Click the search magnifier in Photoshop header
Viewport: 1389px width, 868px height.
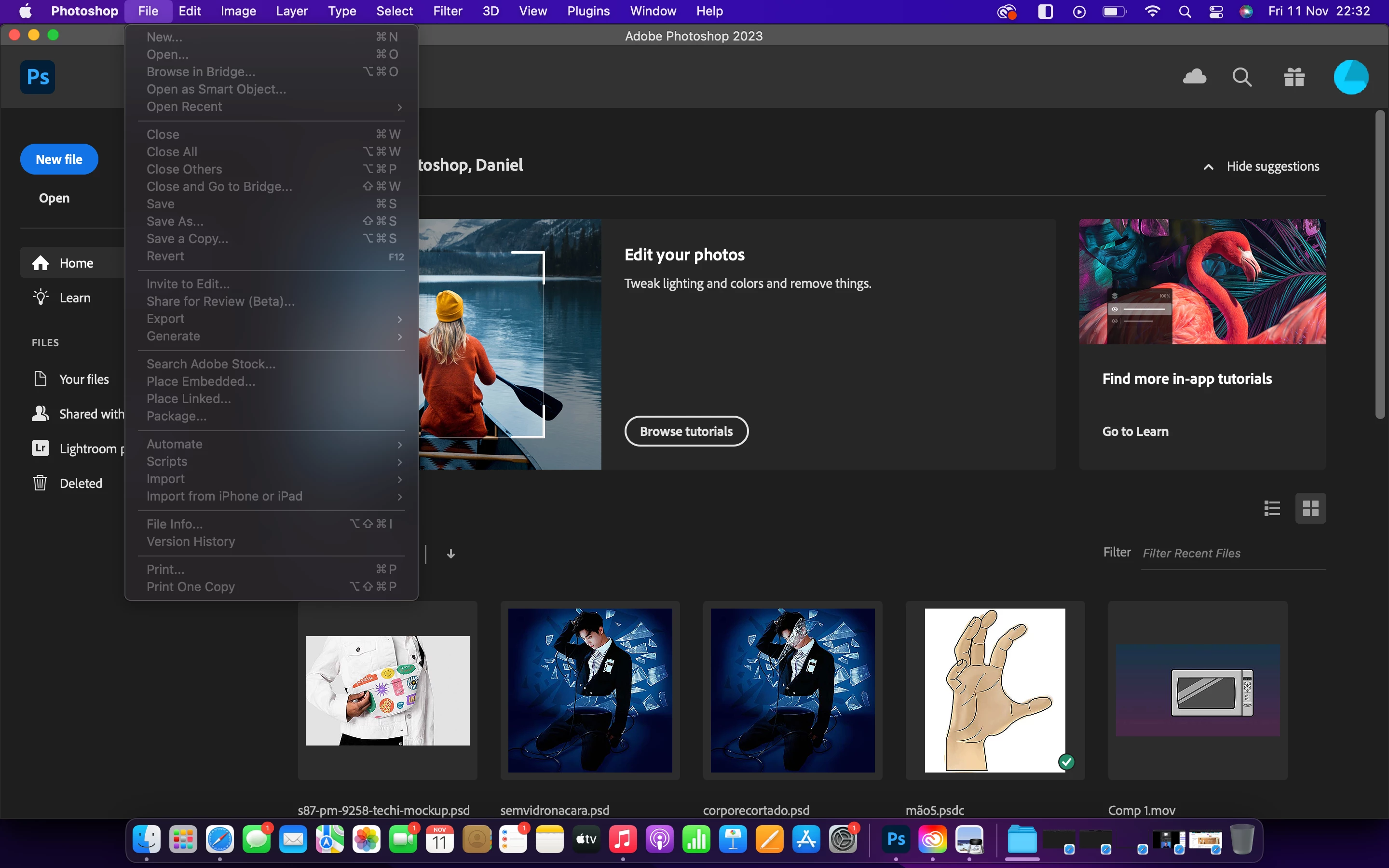tap(1241, 76)
